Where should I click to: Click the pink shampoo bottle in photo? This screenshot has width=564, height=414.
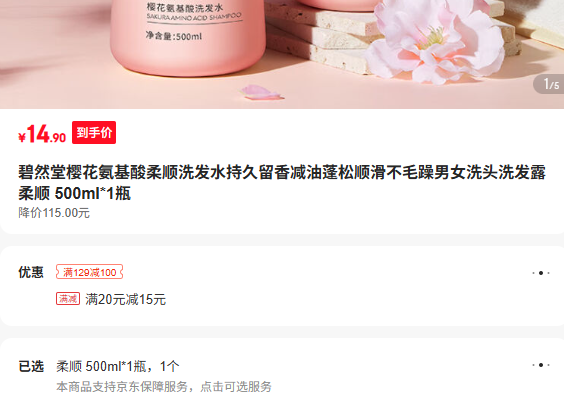point(189,36)
